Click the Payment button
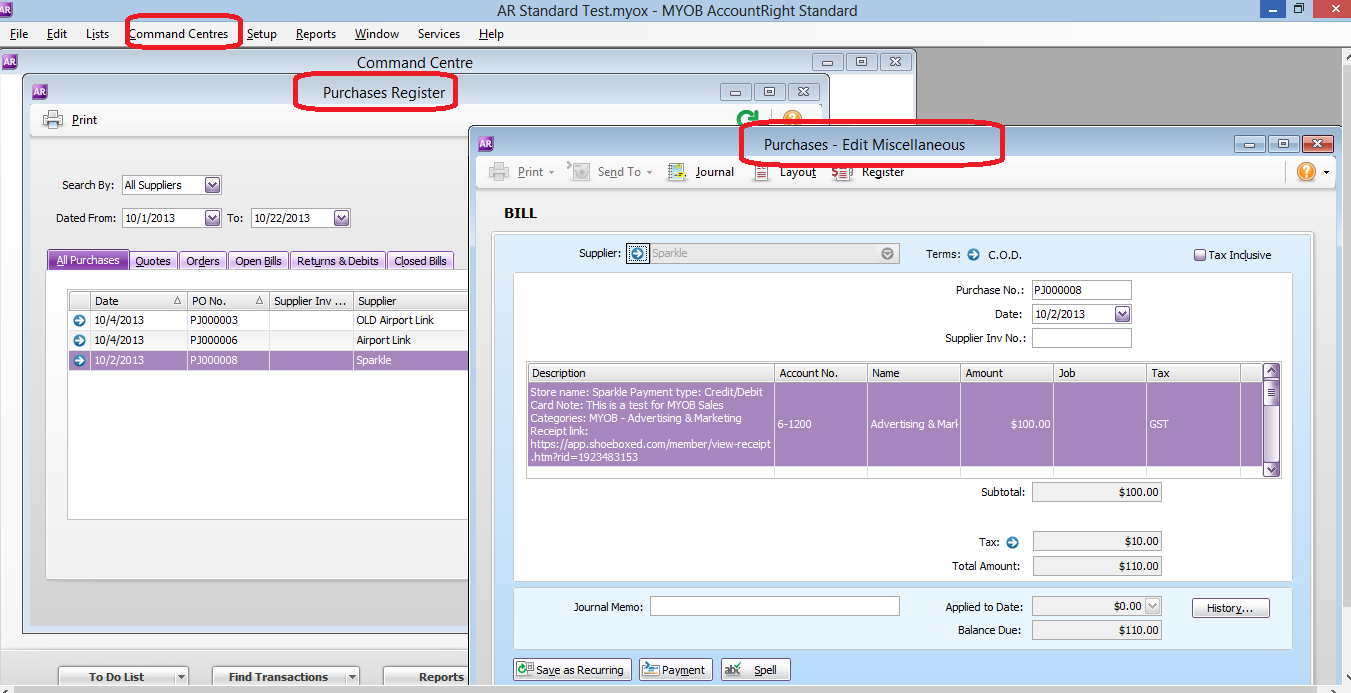 (676, 670)
